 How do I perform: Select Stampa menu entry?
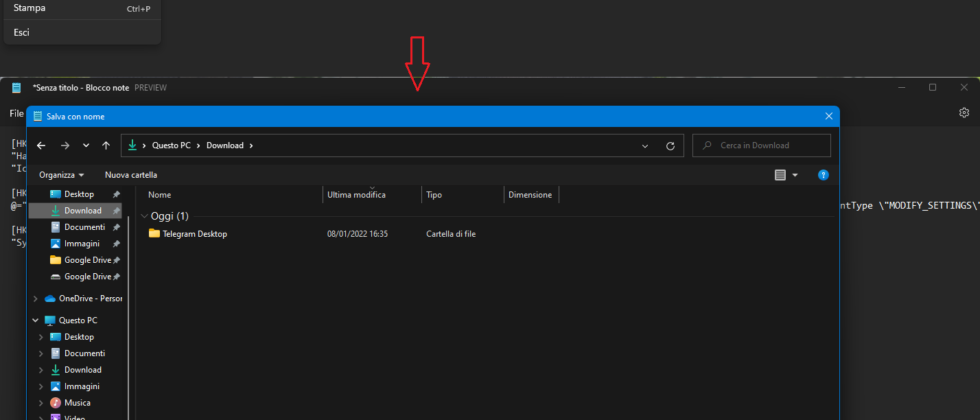point(29,8)
